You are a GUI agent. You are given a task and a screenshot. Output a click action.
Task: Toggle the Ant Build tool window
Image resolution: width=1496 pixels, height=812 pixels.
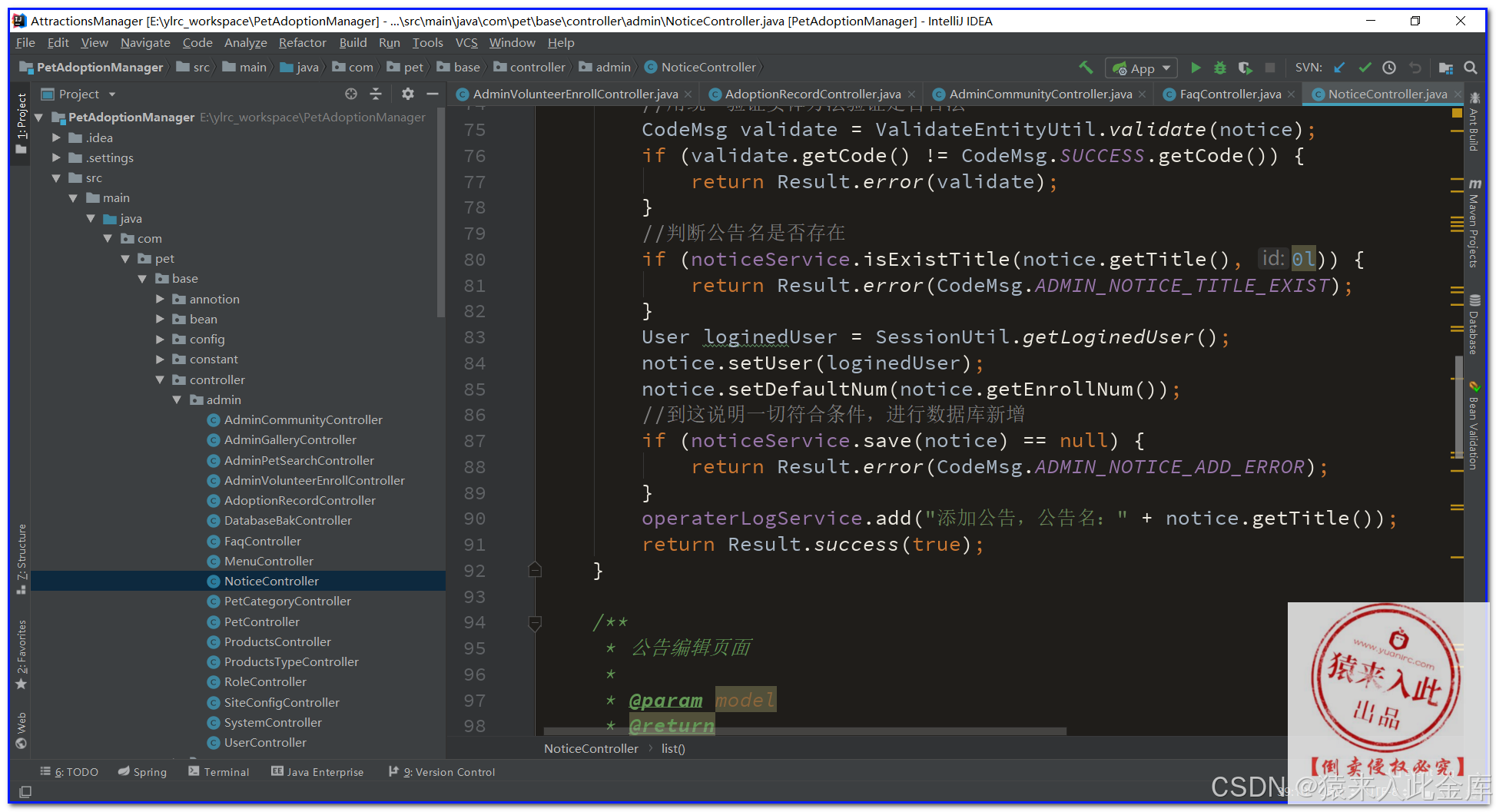(x=1474, y=121)
